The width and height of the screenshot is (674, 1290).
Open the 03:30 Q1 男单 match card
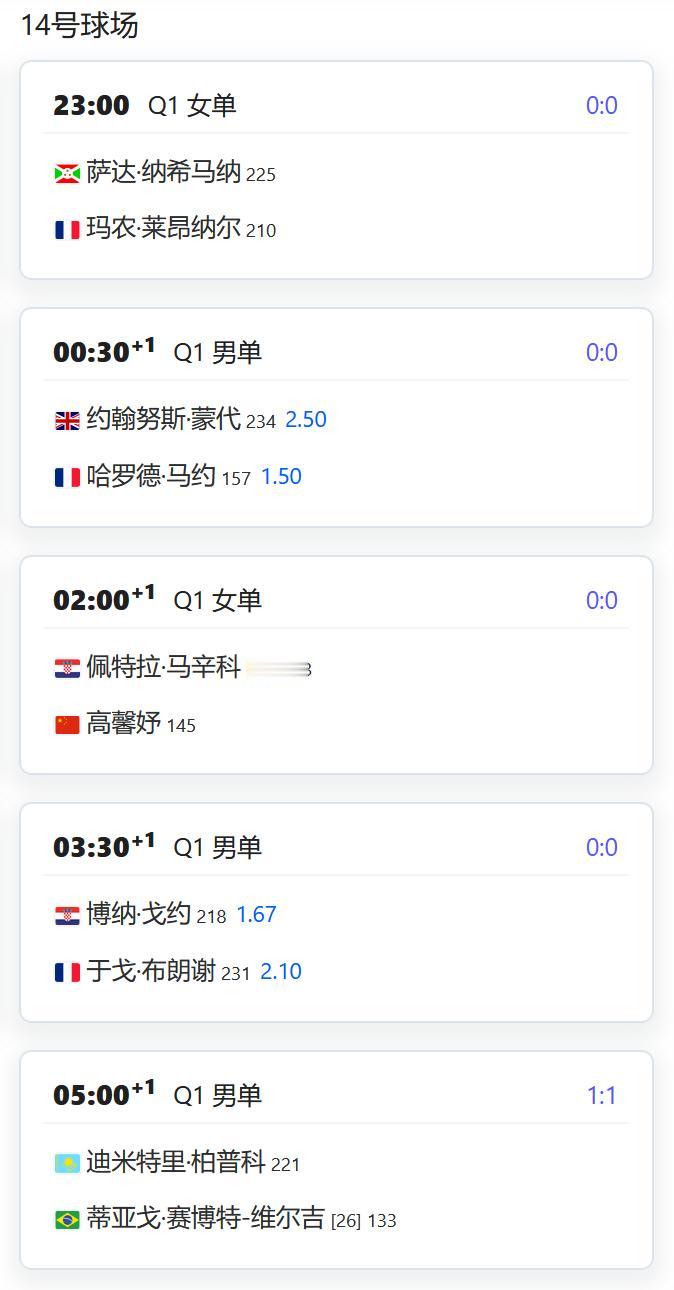pyautogui.click(x=336, y=913)
